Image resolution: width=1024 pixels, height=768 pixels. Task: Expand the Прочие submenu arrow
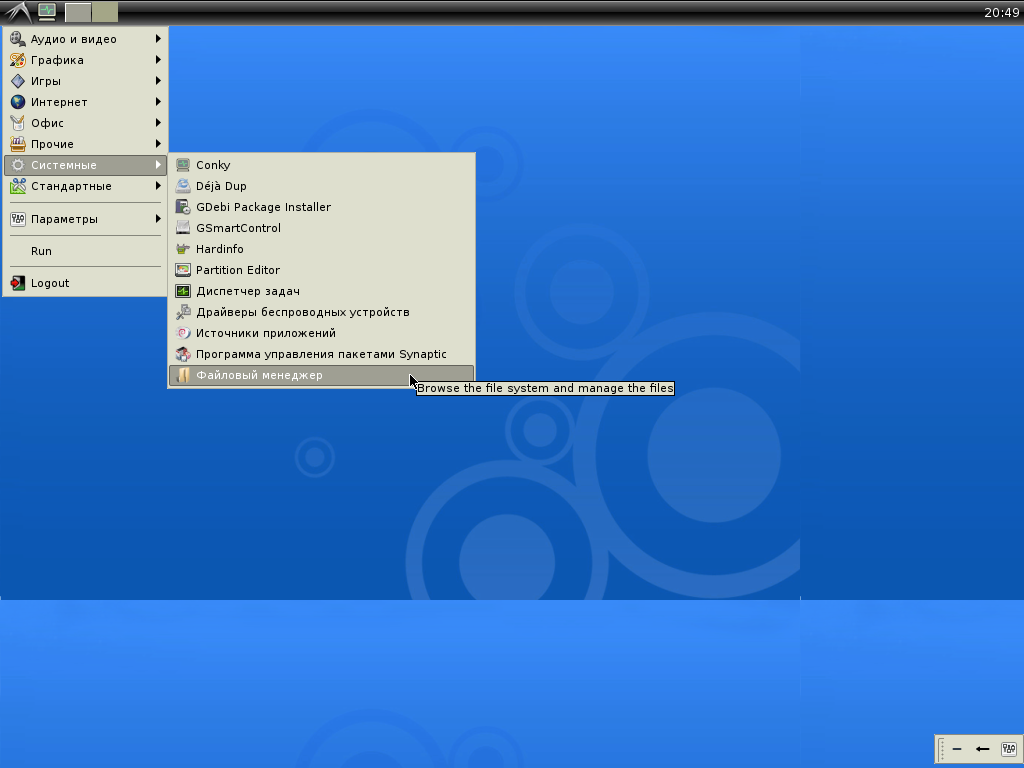(158, 144)
